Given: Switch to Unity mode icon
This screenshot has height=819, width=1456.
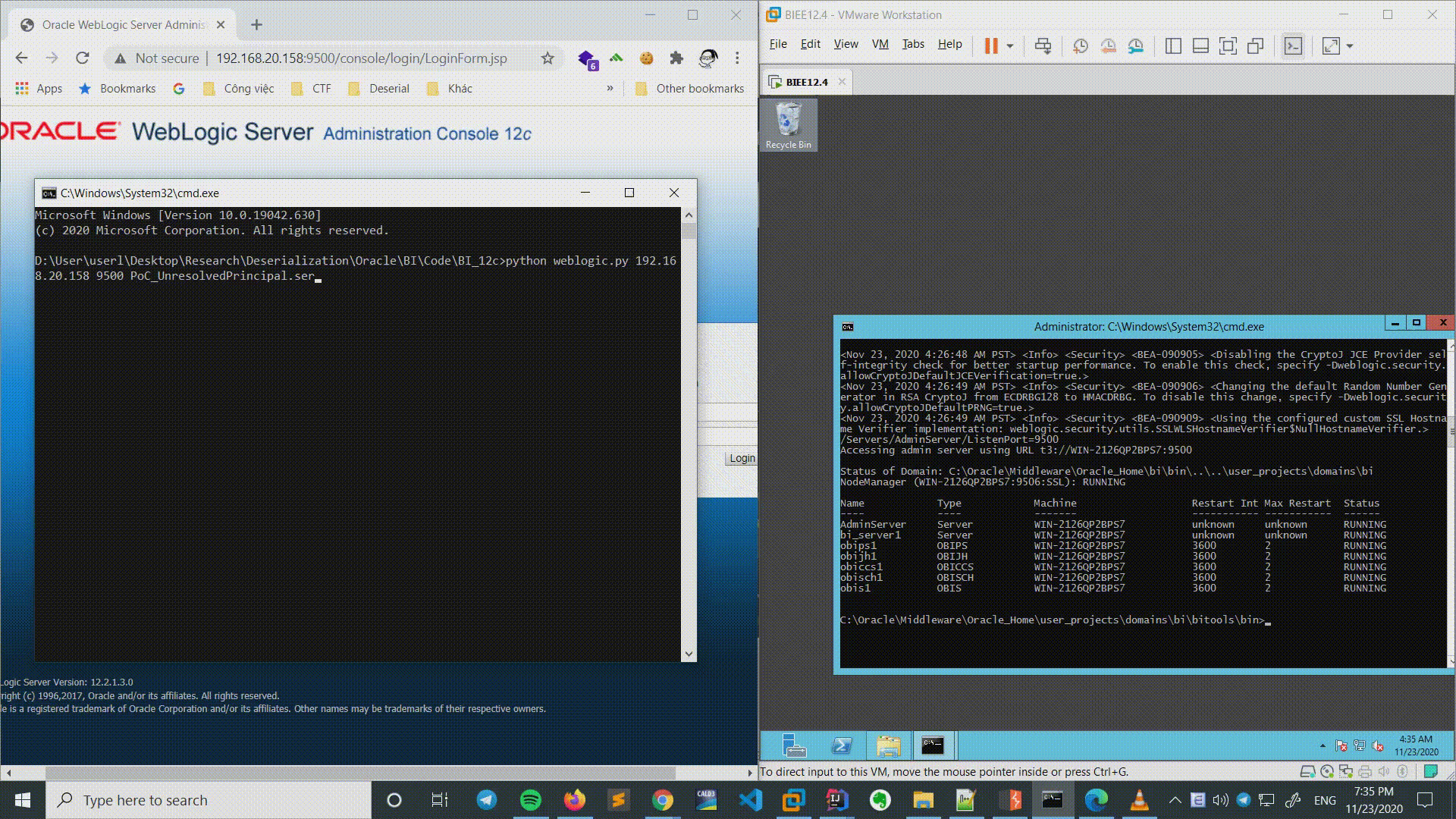Looking at the screenshot, I should 1255,46.
